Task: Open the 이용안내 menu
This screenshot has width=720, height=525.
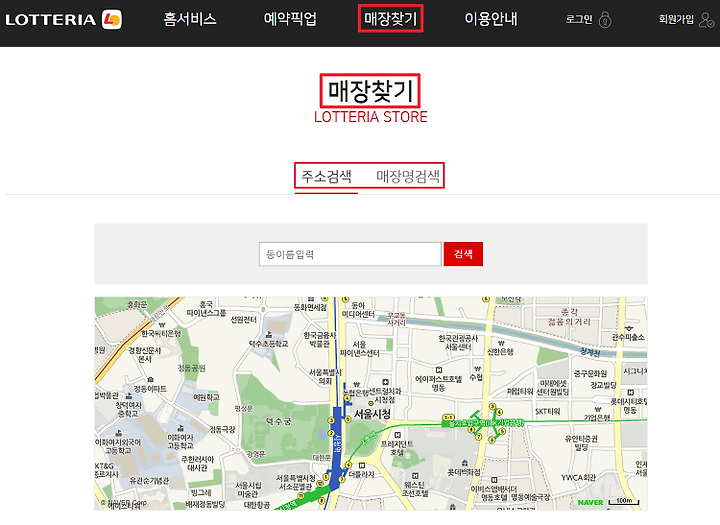Action: [491, 19]
